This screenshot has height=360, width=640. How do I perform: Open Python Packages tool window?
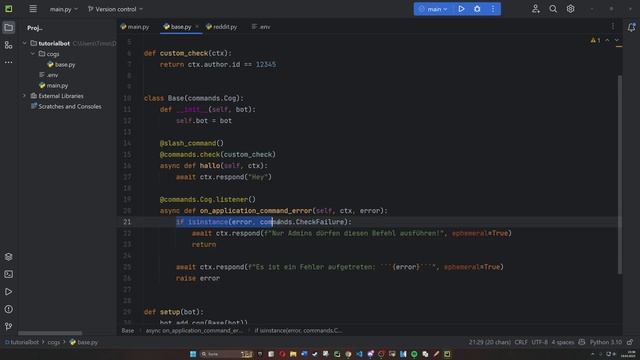9,257
